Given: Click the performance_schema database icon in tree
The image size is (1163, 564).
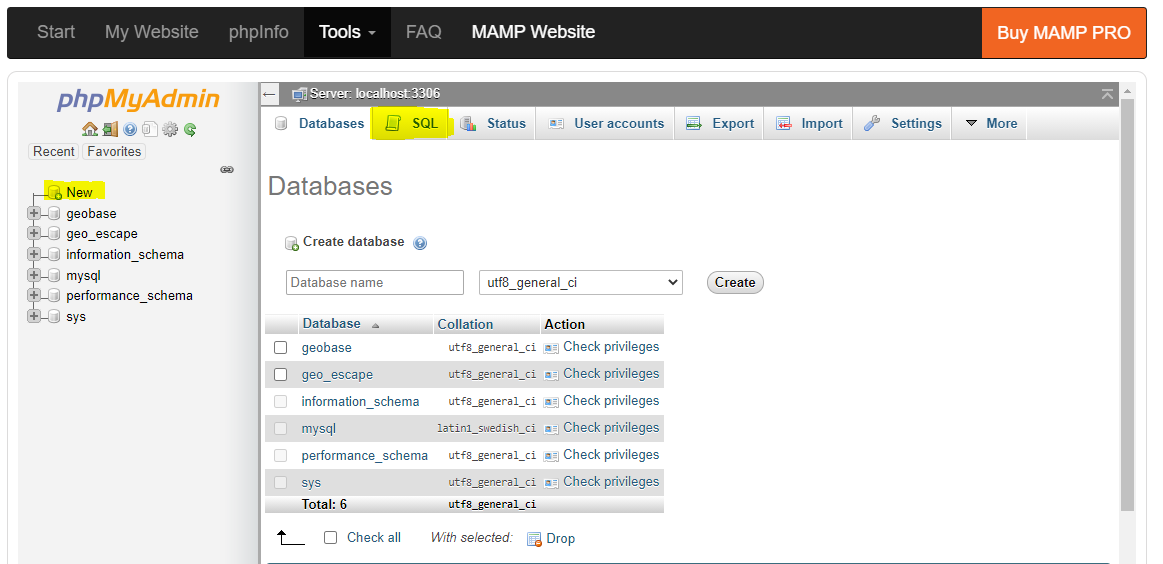Looking at the screenshot, I should 53,296.
